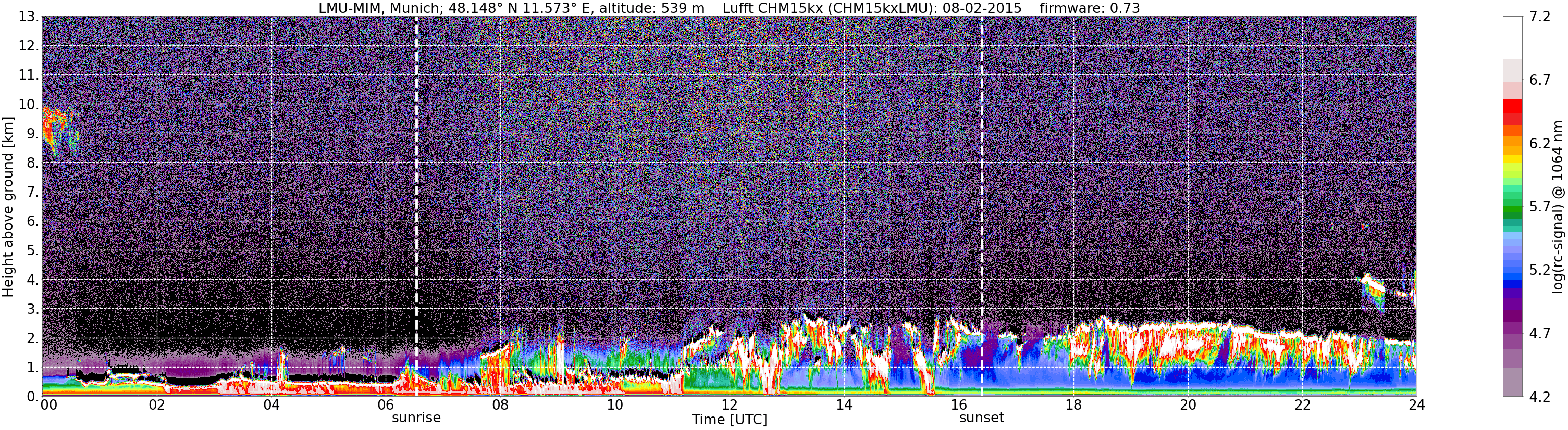
Task: Select the 'Time [UTC]' axis label
Action: click(729, 420)
